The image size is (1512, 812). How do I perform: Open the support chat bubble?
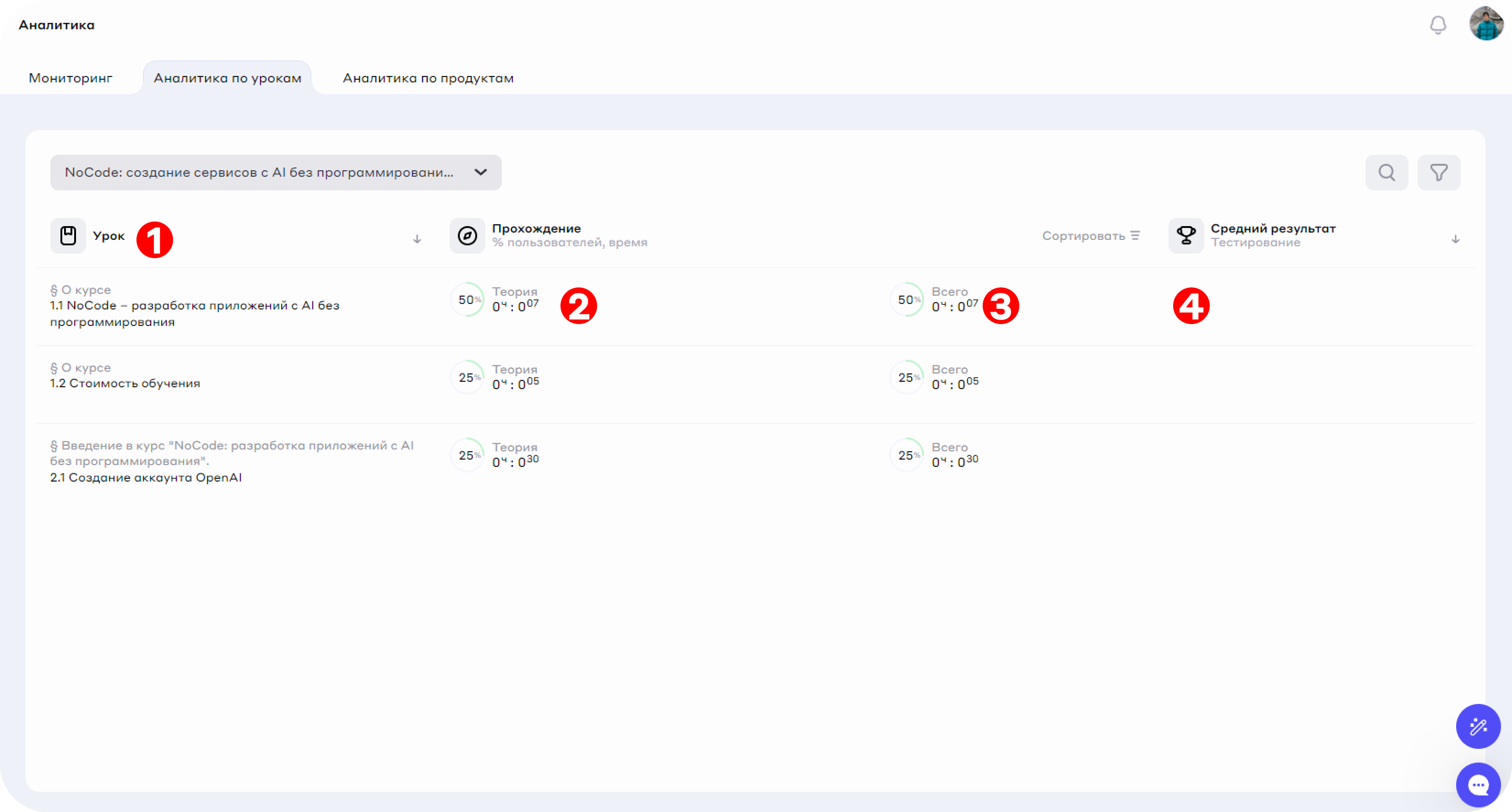1478,785
